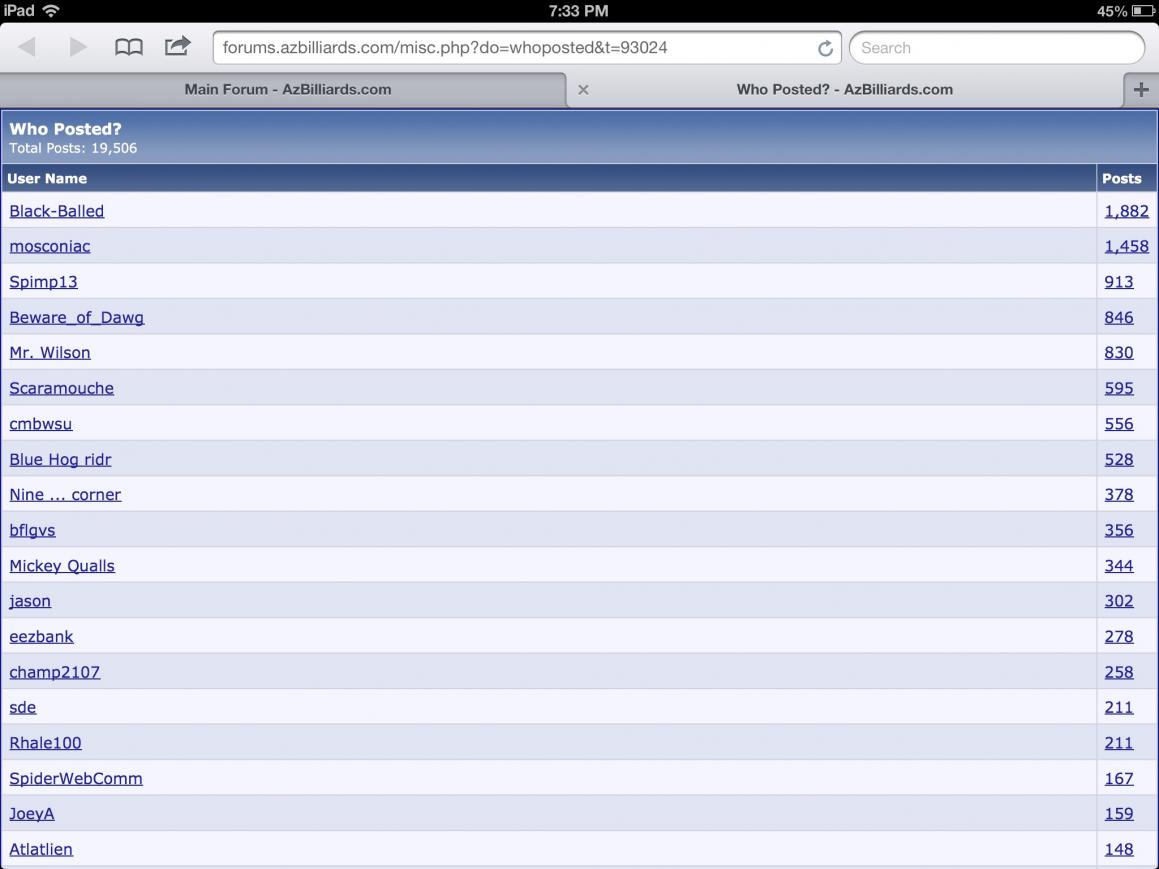This screenshot has height=869, width=1159.
Task: Open mosconiac user profile link
Action: pos(50,246)
